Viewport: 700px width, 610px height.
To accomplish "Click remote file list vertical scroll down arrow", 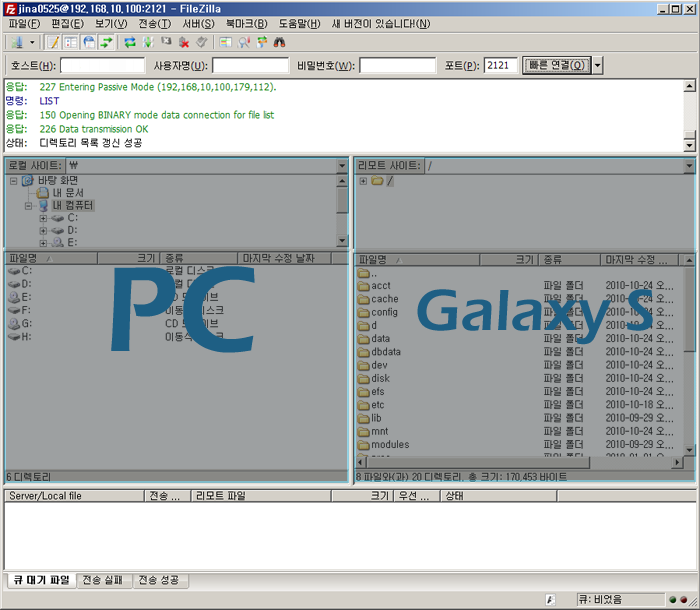I will 689,450.
